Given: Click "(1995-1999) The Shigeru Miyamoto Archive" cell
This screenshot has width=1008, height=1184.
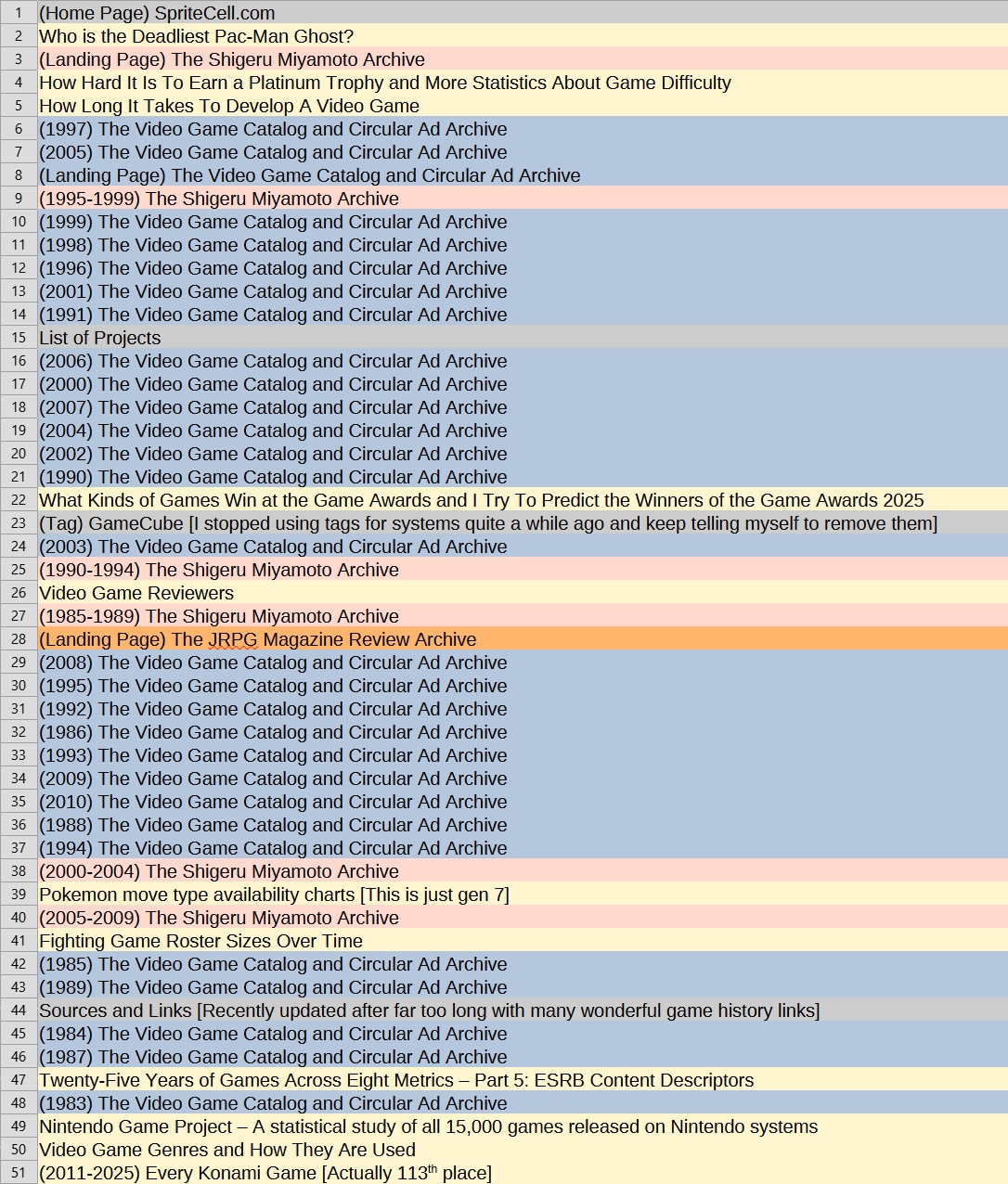Looking at the screenshot, I should click(219, 199).
